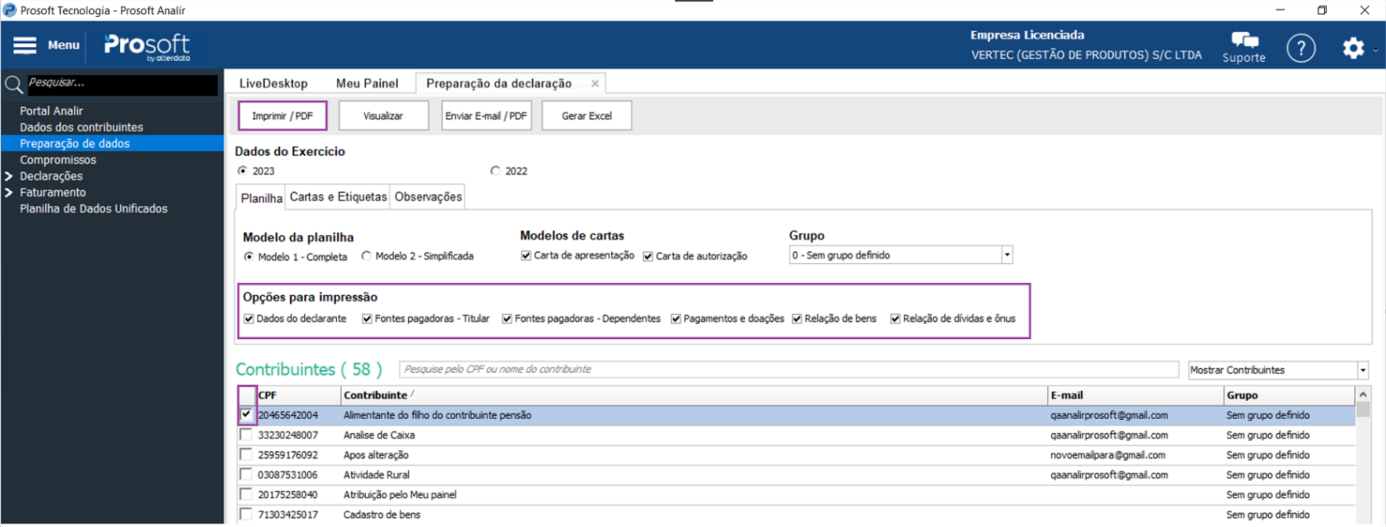The image size is (1386, 527).
Task: Check the Cadastro de bens row checkbox
Action: (x=247, y=515)
